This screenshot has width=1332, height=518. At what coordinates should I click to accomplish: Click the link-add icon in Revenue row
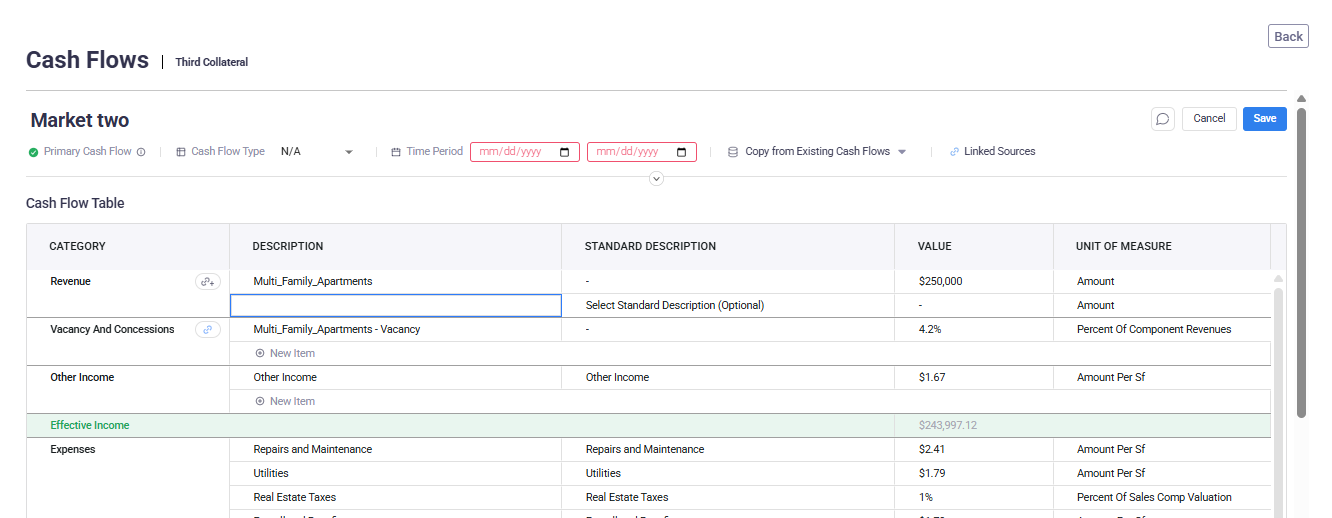point(208,282)
